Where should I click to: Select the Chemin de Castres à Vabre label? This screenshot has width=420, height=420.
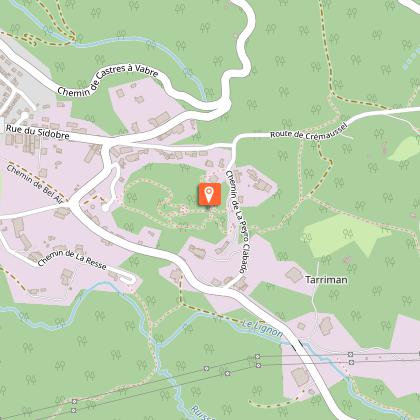(107, 80)
